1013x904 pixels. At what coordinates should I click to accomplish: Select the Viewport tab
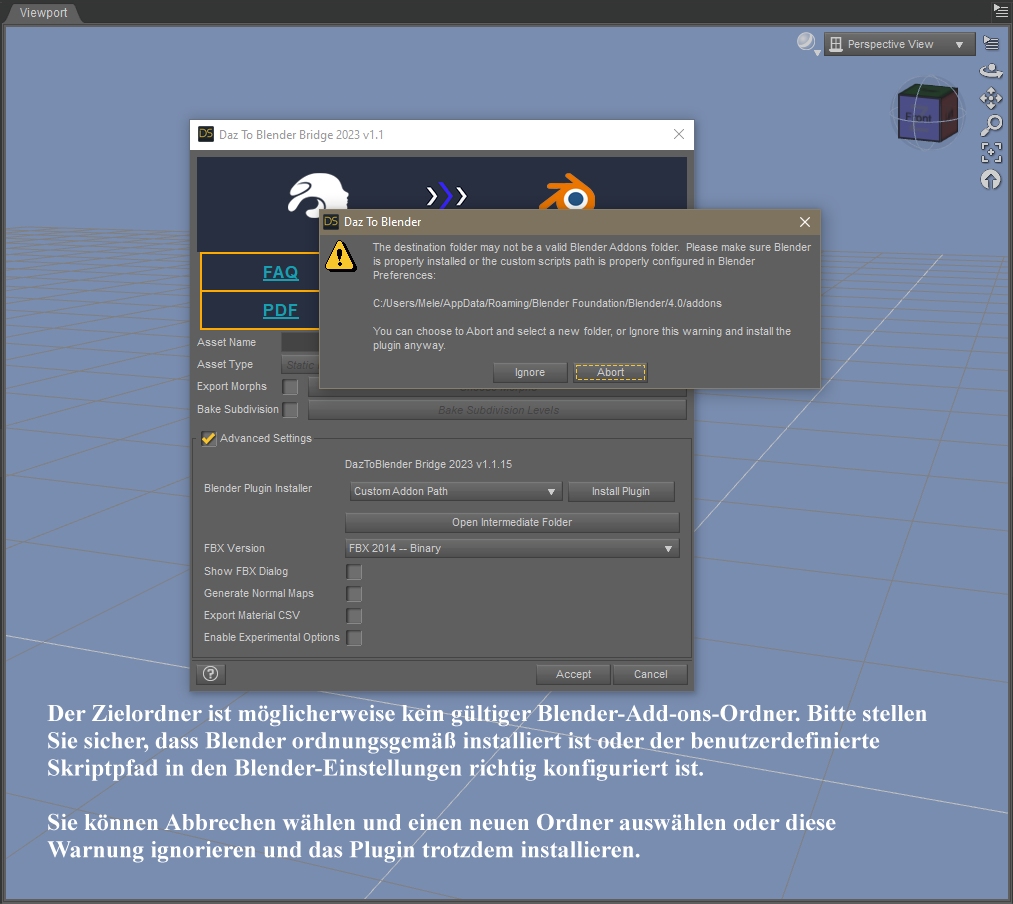(x=43, y=12)
